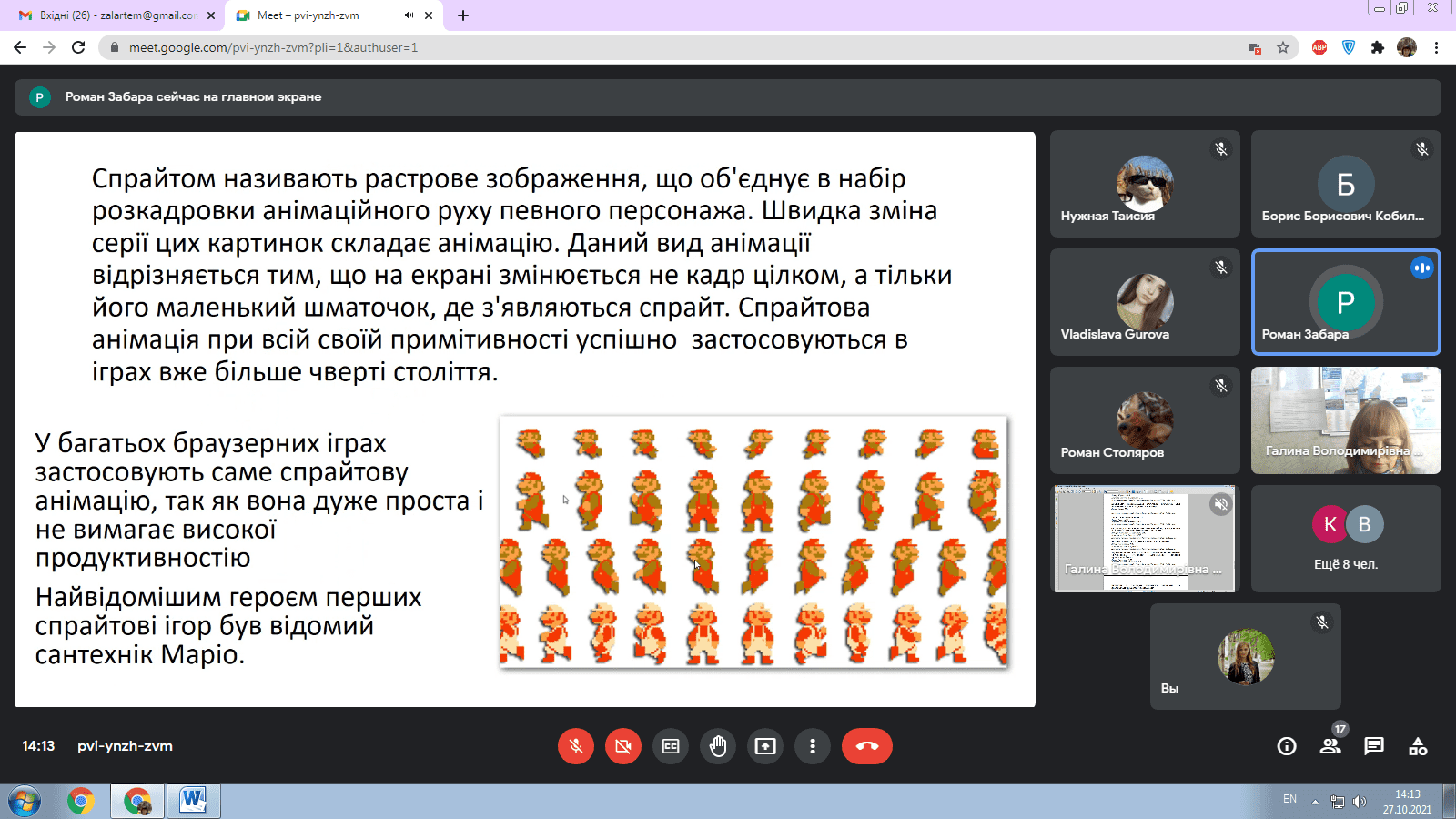Select Галина Володимирівна's shared screen tile
1456x819 pixels.
(x=1145, y=539)
